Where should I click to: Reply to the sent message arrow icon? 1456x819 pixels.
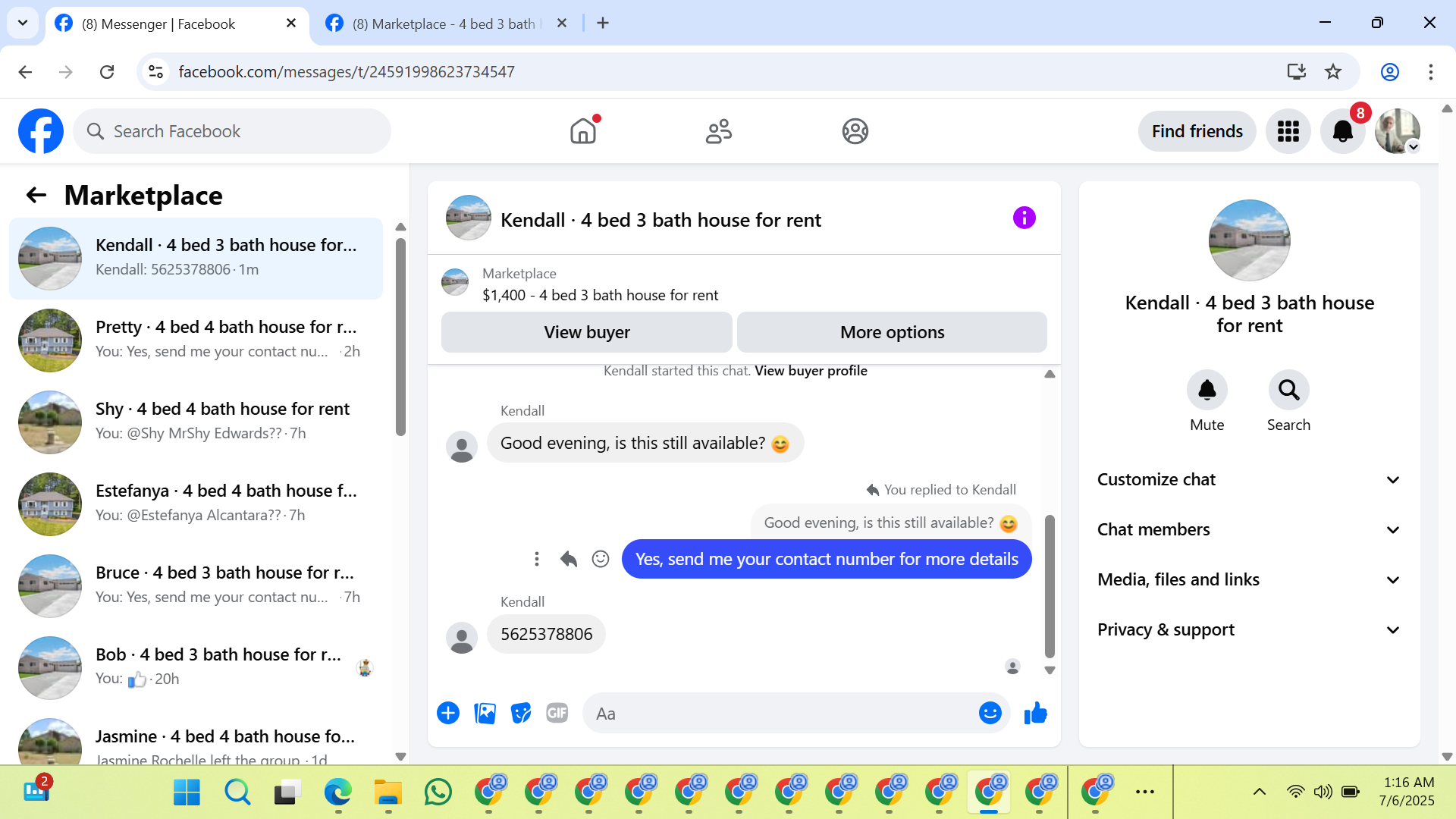(x=569, y=560)
